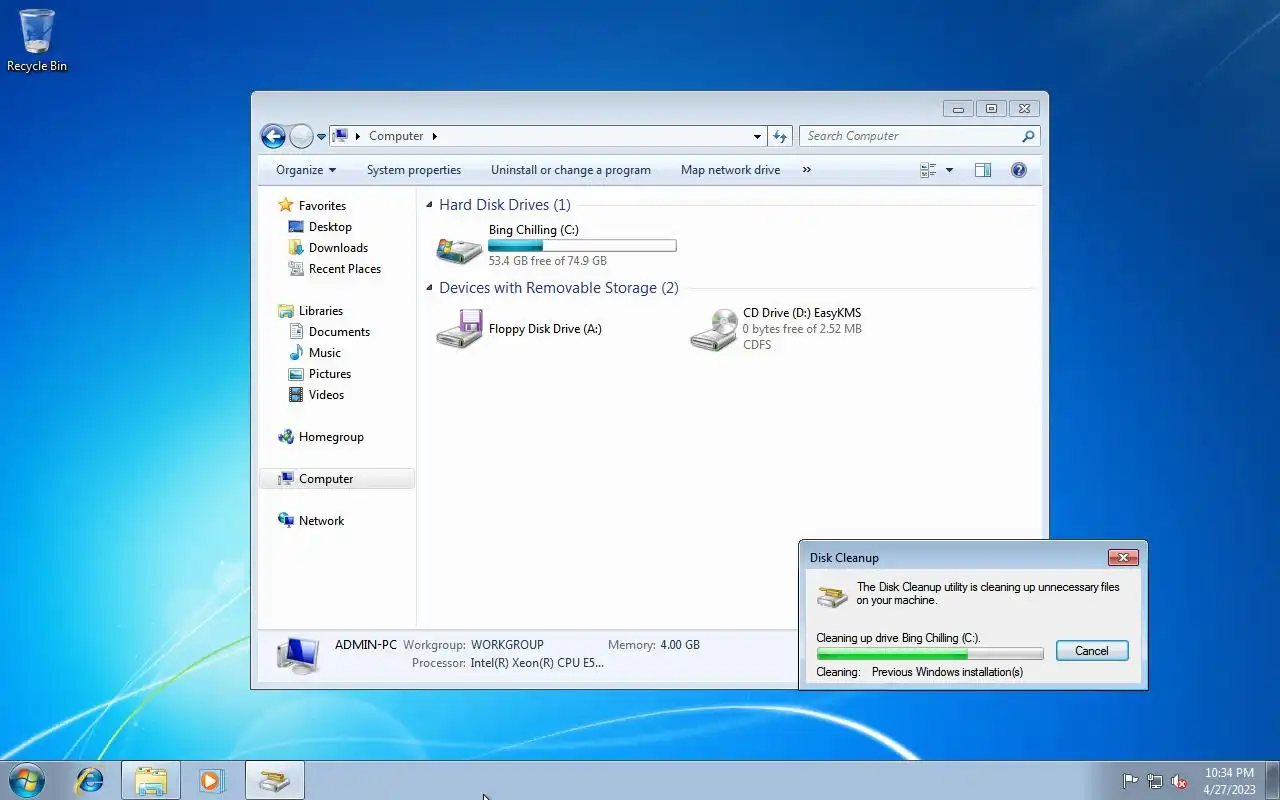Open the Documents library

pos(339,332)
